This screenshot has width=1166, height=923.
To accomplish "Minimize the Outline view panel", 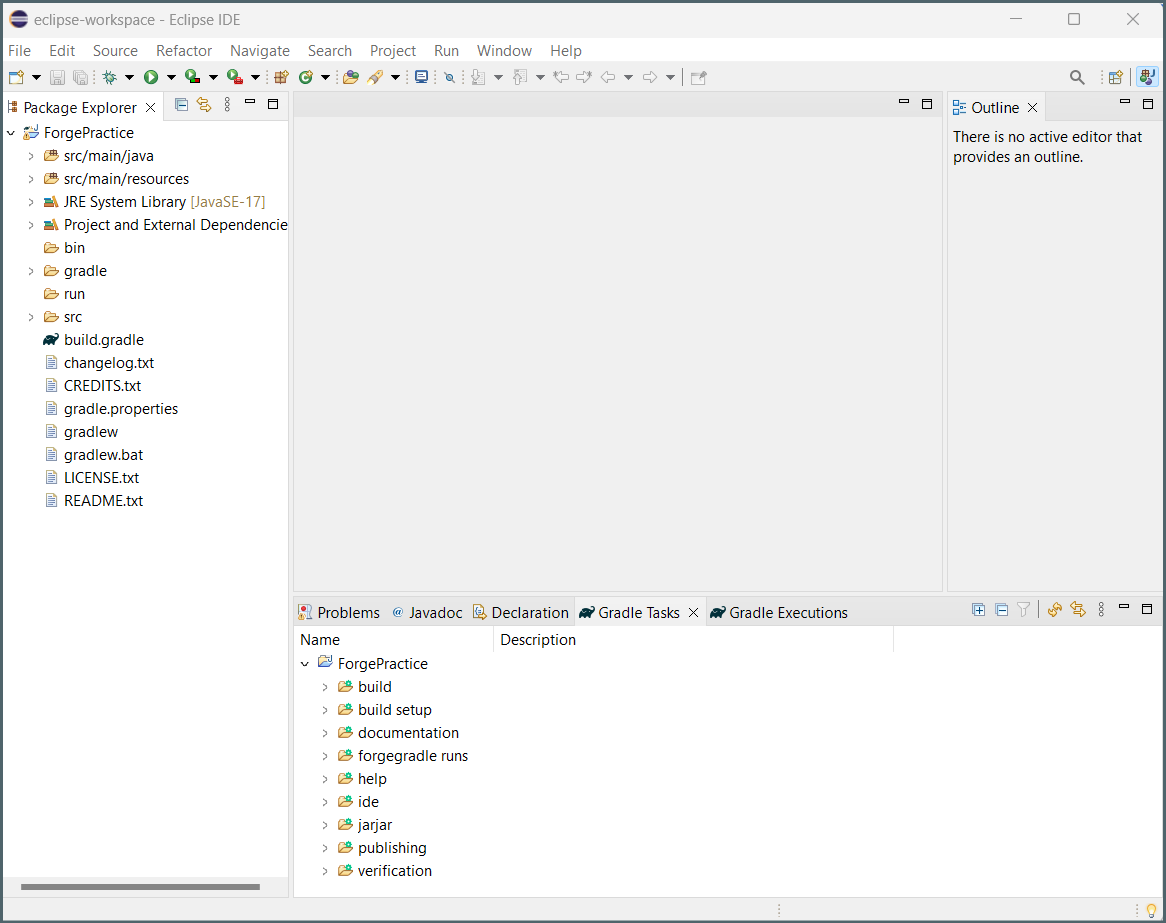I will point(1124,103).
